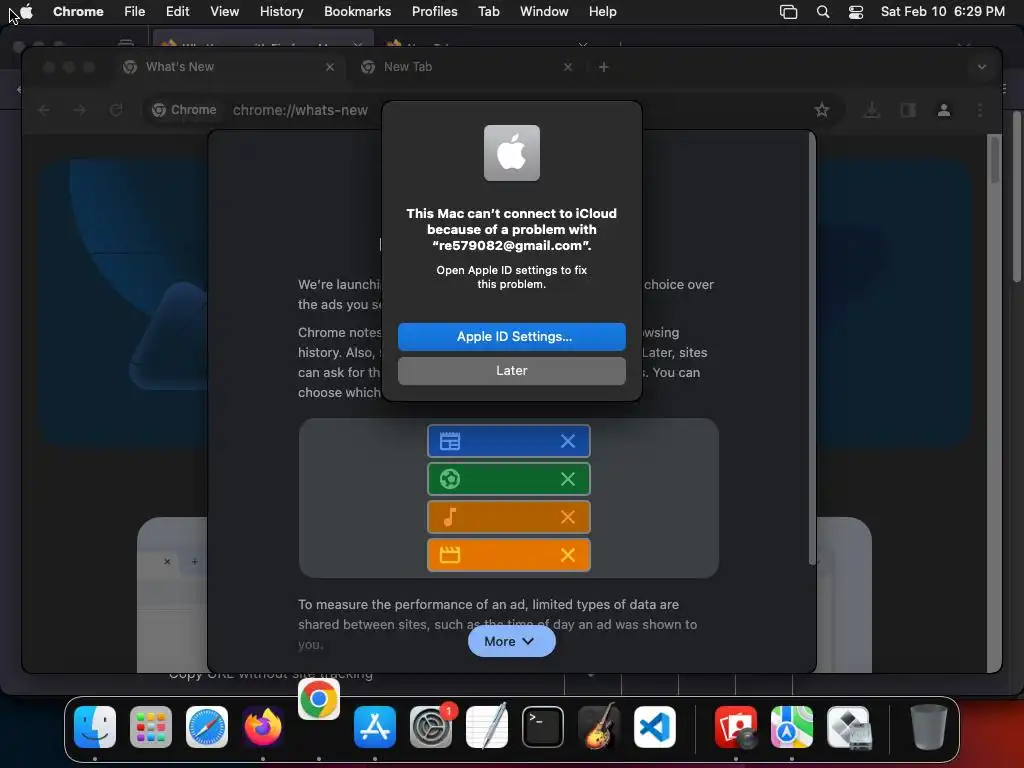This screenshot has width=1024, height=768.
Task: Bookmark this page with the star icon
Action: click(x=822, y=110)
